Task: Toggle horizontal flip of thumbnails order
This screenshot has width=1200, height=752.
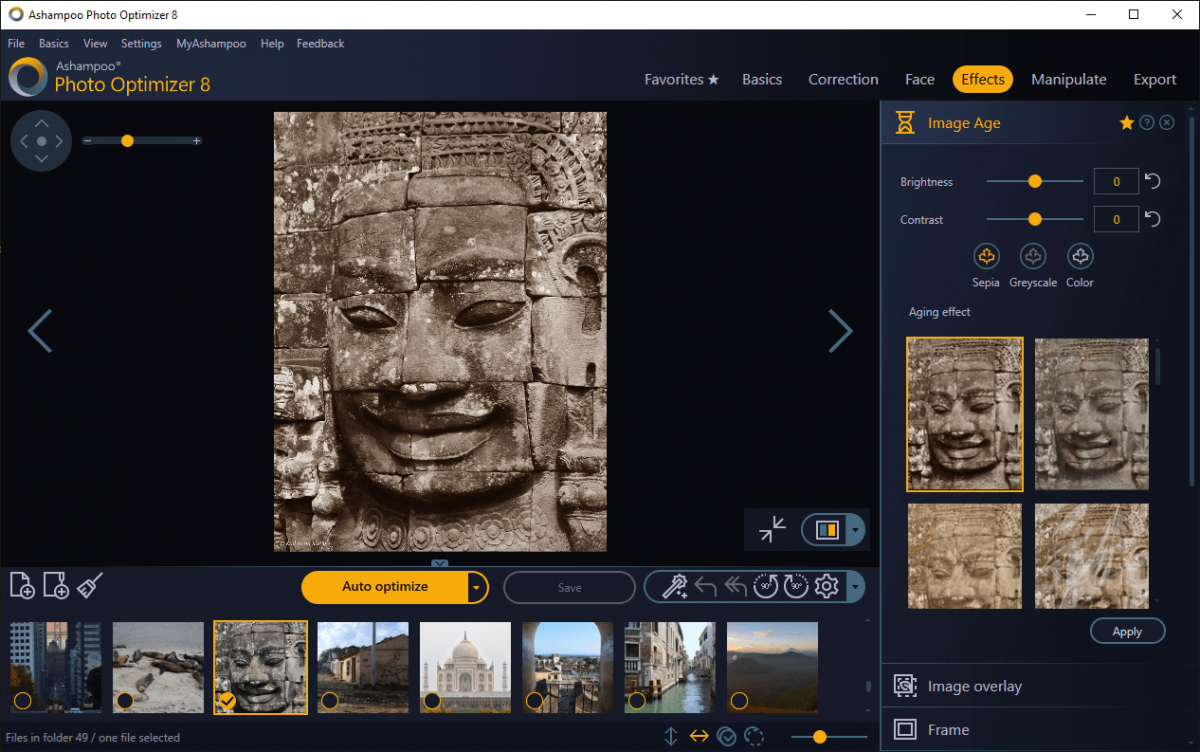Action: click(x=698, y=736)
